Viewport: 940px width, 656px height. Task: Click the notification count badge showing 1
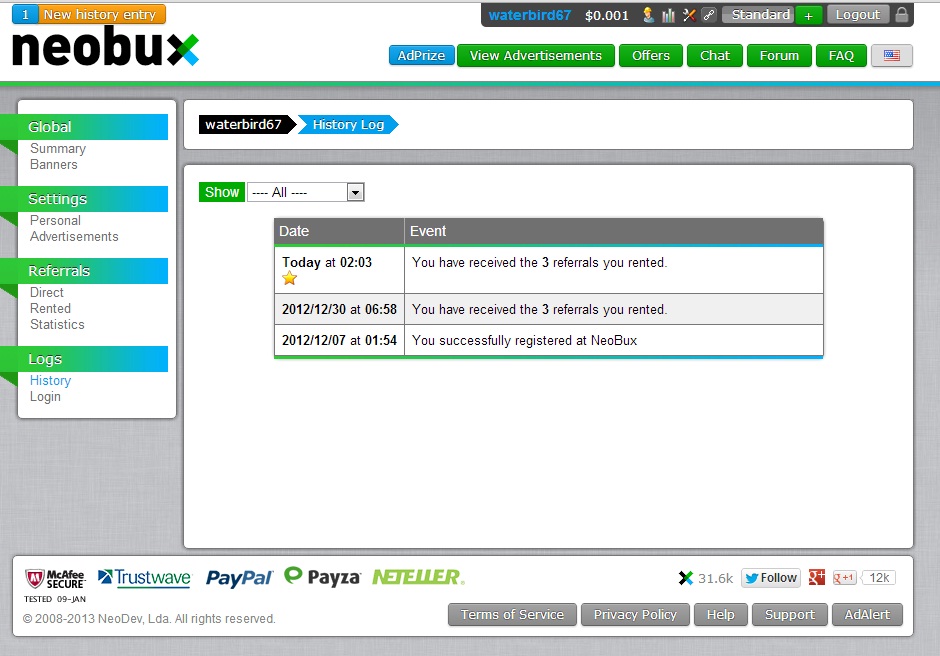point(25,14)
